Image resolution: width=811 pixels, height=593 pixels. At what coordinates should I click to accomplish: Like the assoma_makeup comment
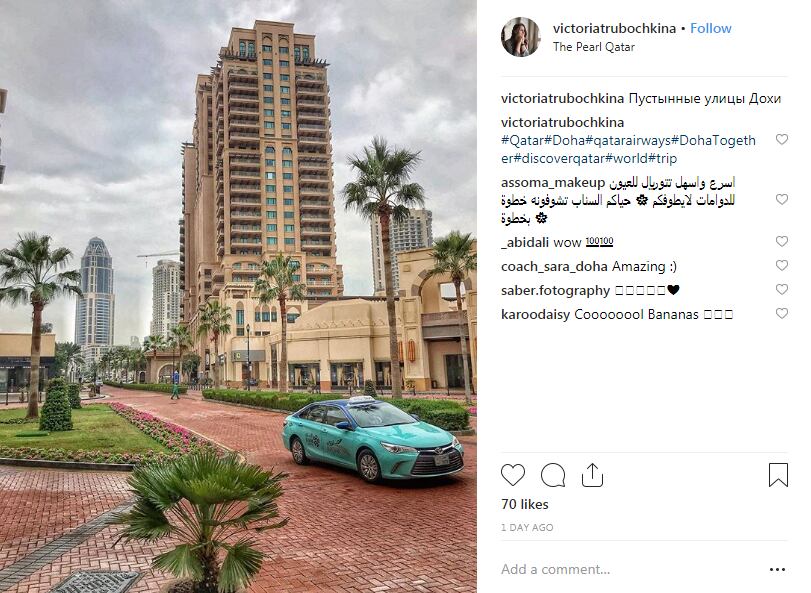click(x=782, y=199)
